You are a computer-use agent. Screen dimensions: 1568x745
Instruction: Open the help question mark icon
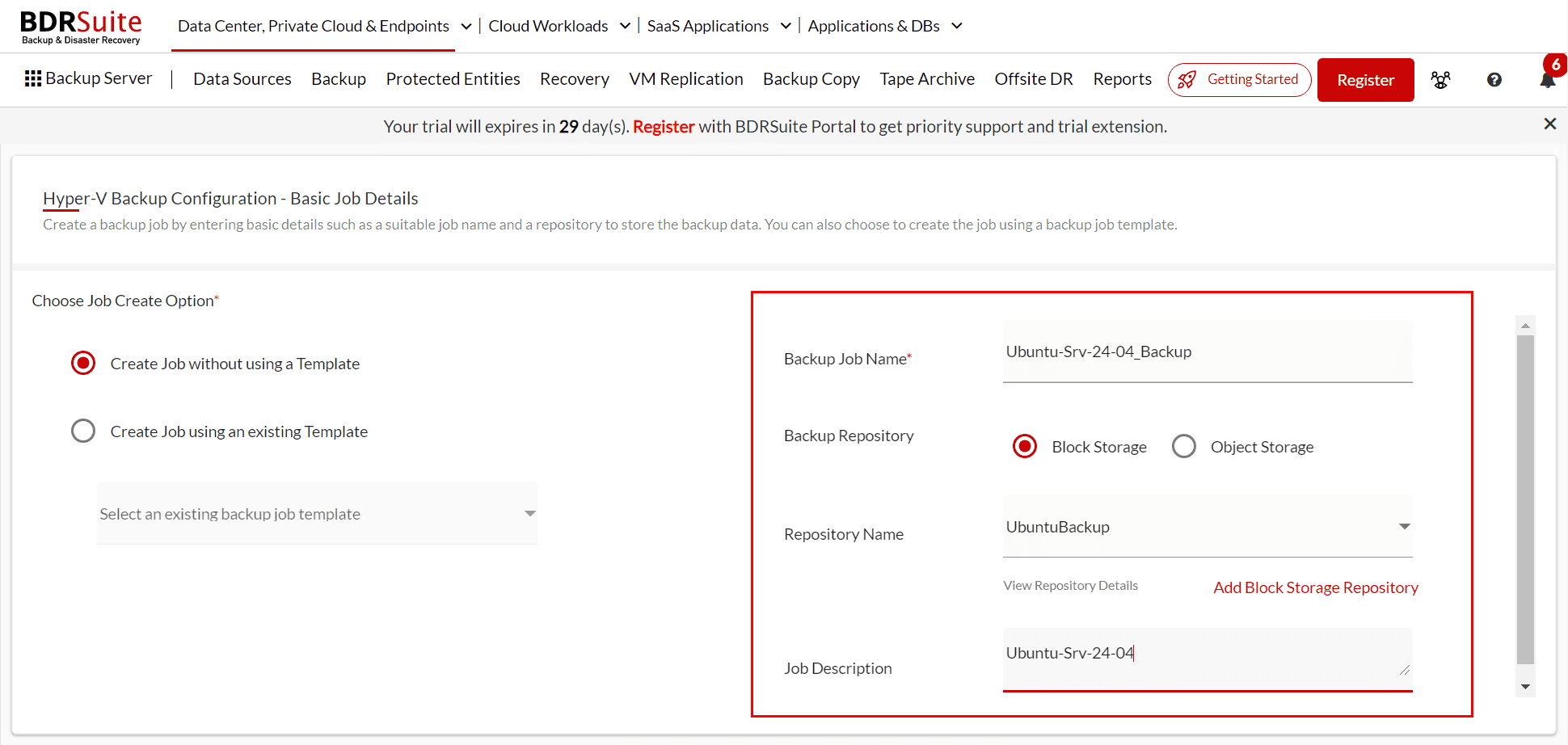[1494, 79]
